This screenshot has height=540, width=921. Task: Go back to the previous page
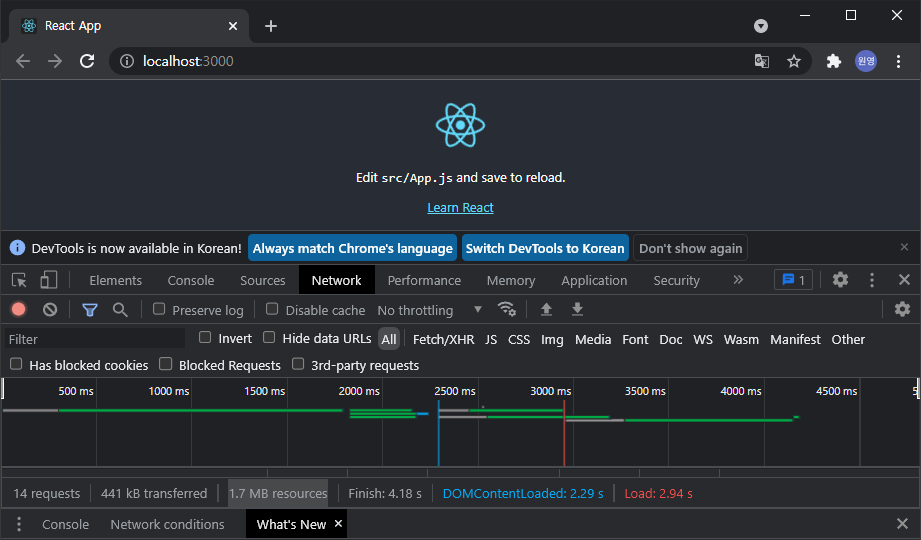[23, 61]
